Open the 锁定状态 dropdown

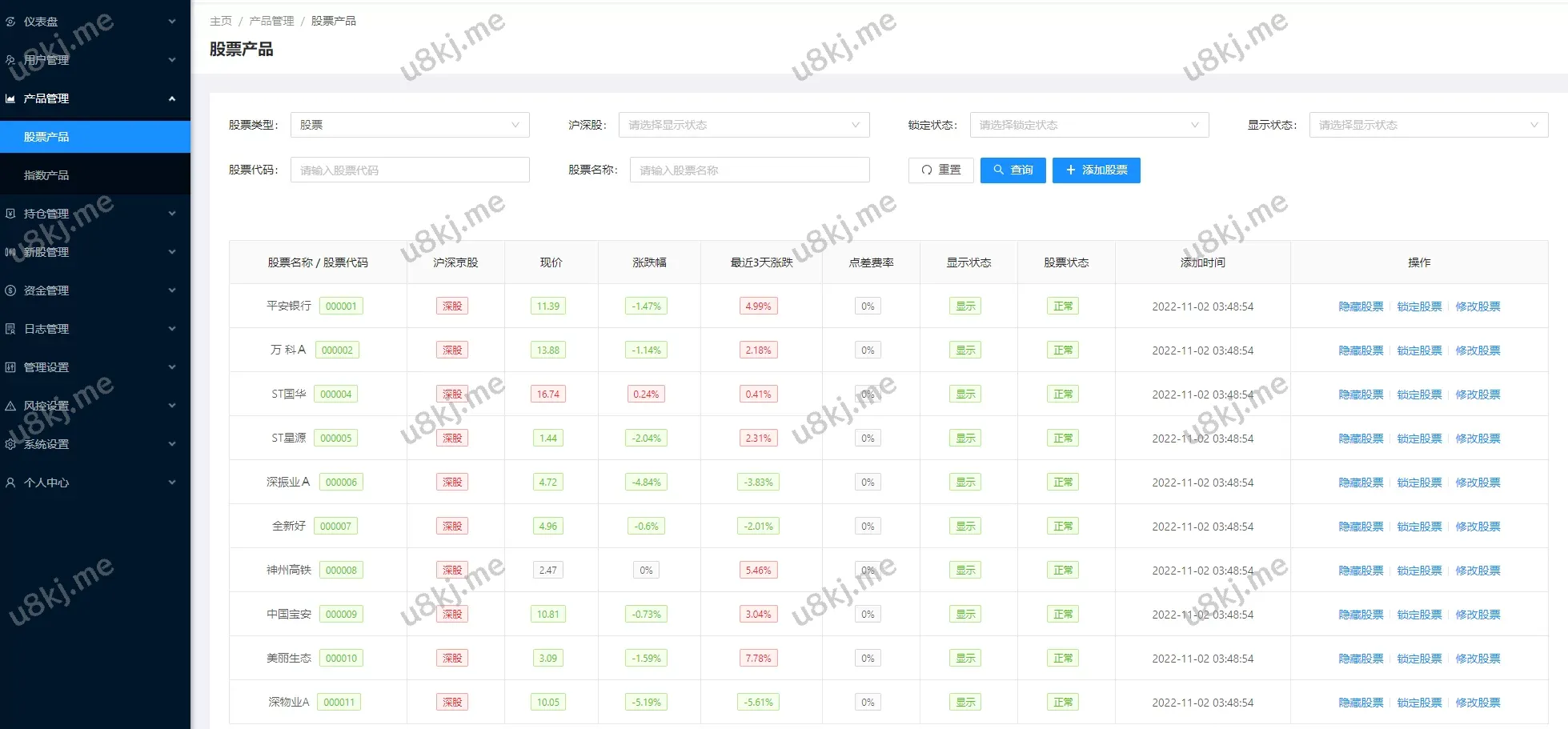[1089, 125]
